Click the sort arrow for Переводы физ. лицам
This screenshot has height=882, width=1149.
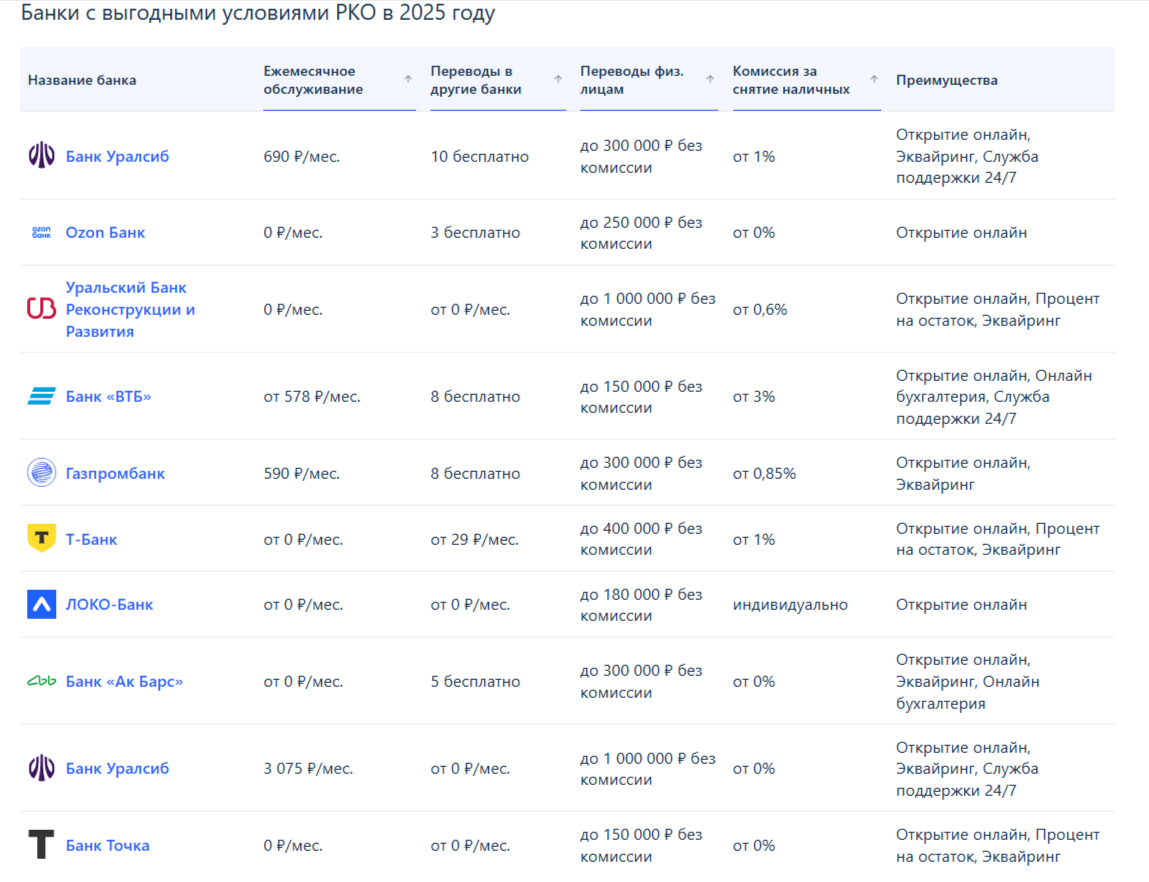710,79
